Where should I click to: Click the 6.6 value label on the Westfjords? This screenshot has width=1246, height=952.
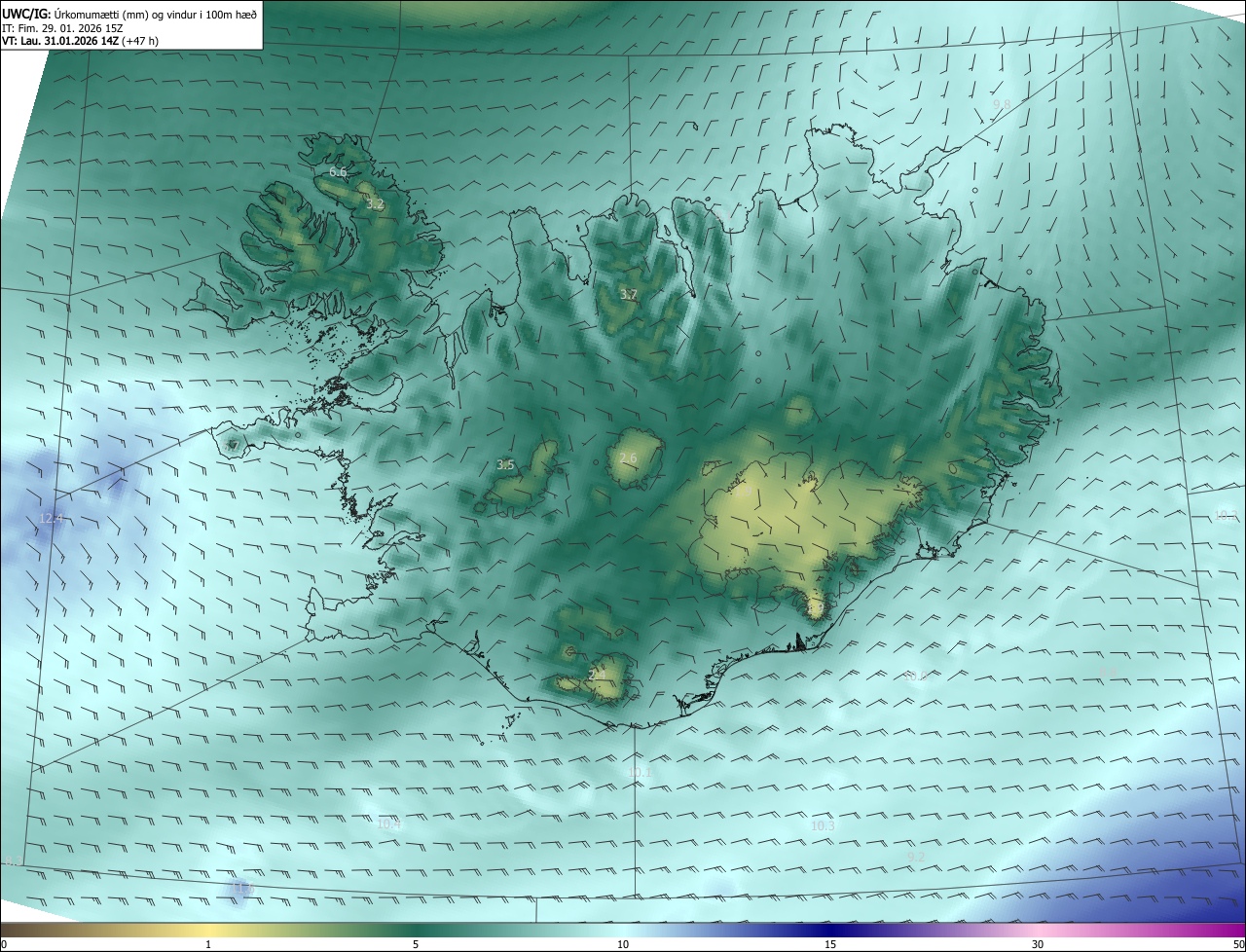click(338, 172)
